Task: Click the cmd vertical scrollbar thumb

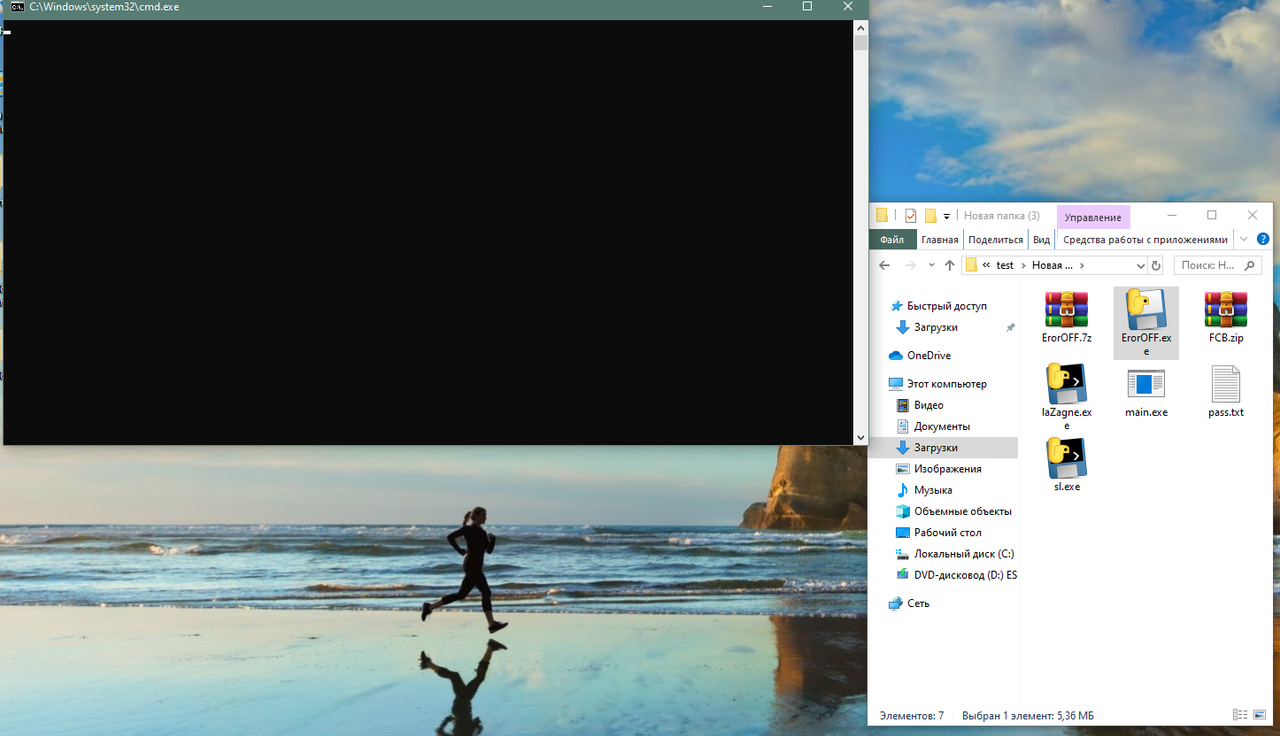Action: coord(860,42)
